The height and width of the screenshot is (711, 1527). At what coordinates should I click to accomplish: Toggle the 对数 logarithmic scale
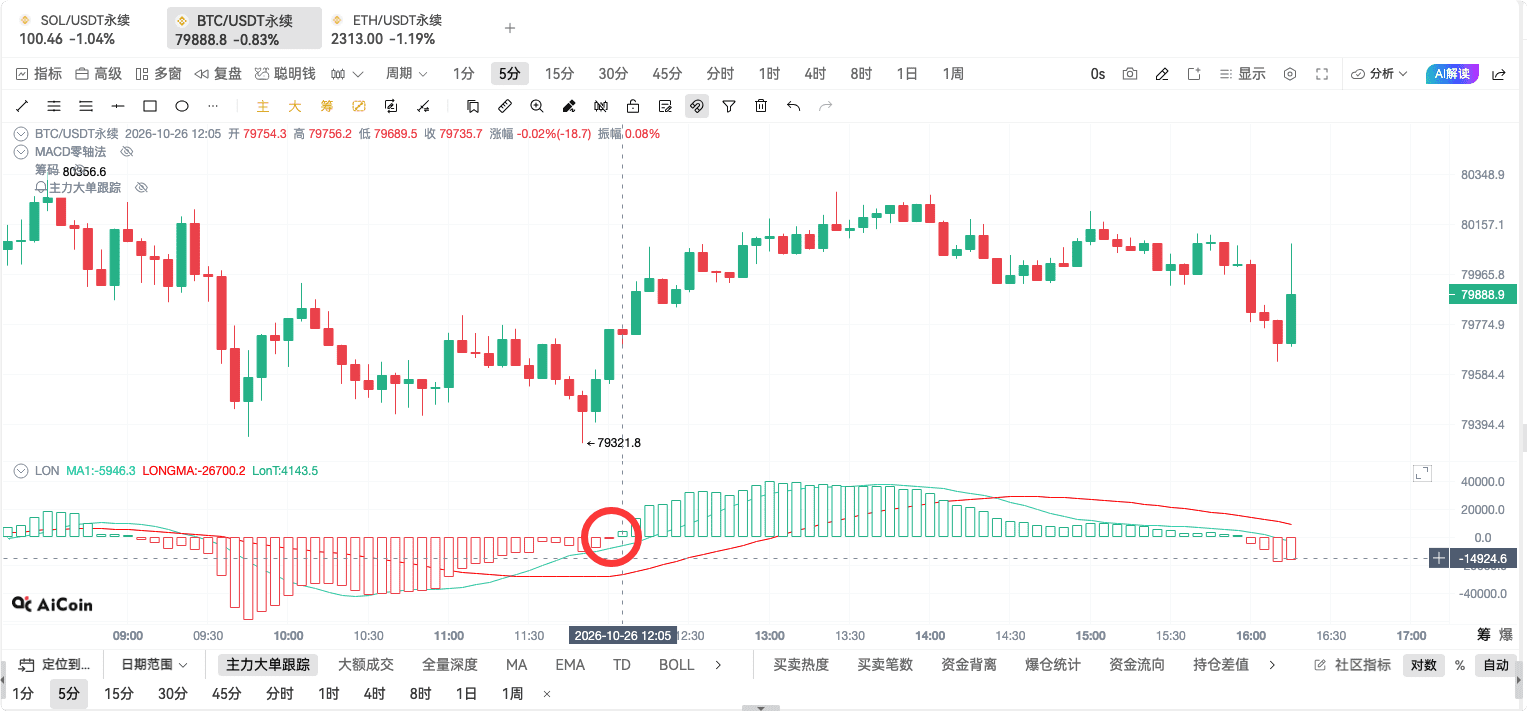click(x=1423, y=665)
